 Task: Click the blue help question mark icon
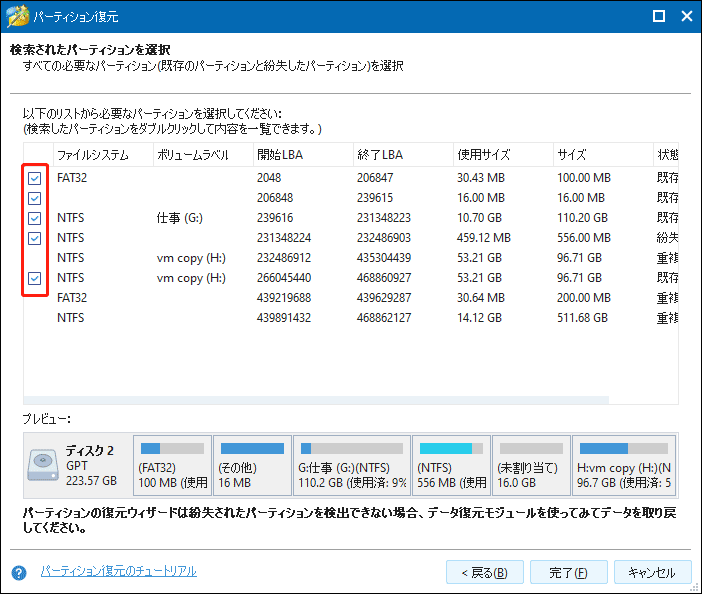pos(18,573)
